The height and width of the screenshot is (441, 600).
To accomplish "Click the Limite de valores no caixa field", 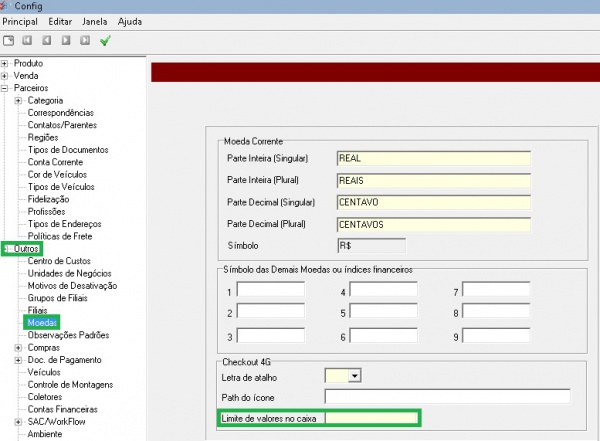I will pos(370,418).
